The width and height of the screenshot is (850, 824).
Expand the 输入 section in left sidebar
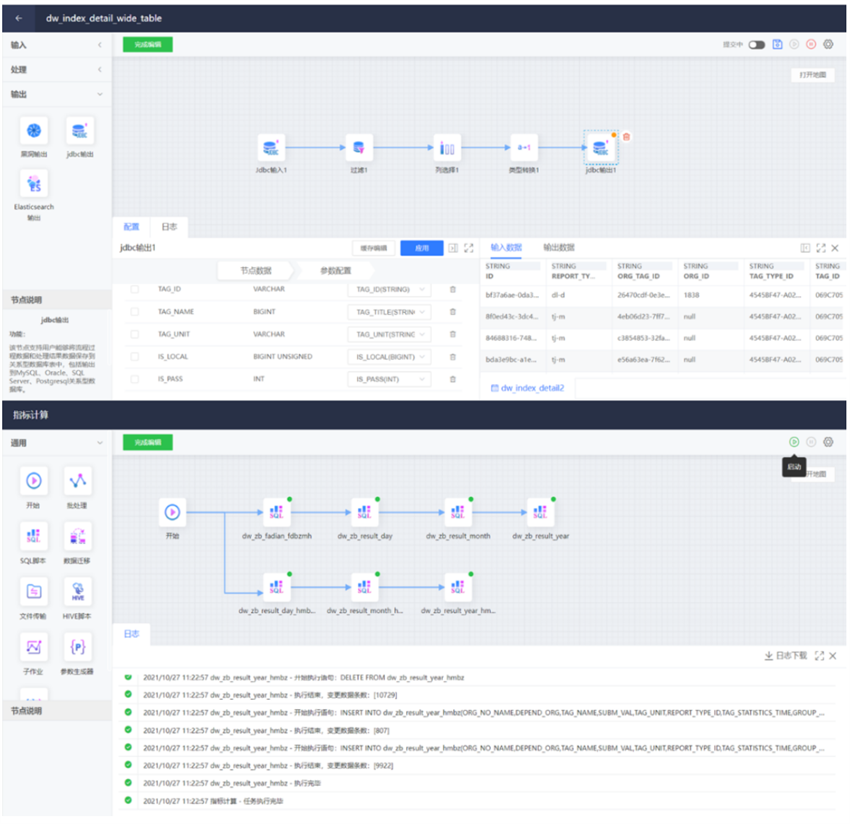pos(56,45)
